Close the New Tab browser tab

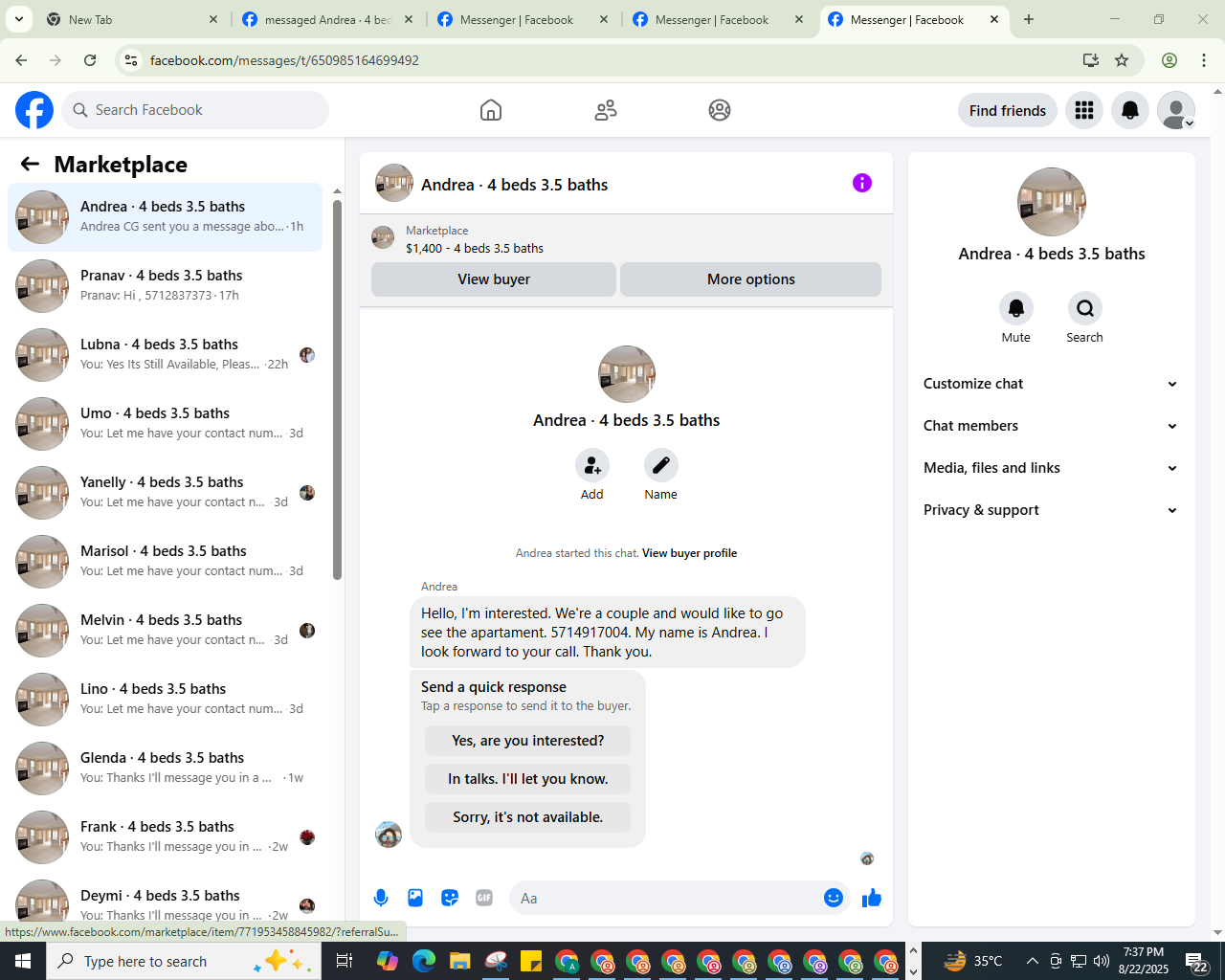tap(213, 19)
